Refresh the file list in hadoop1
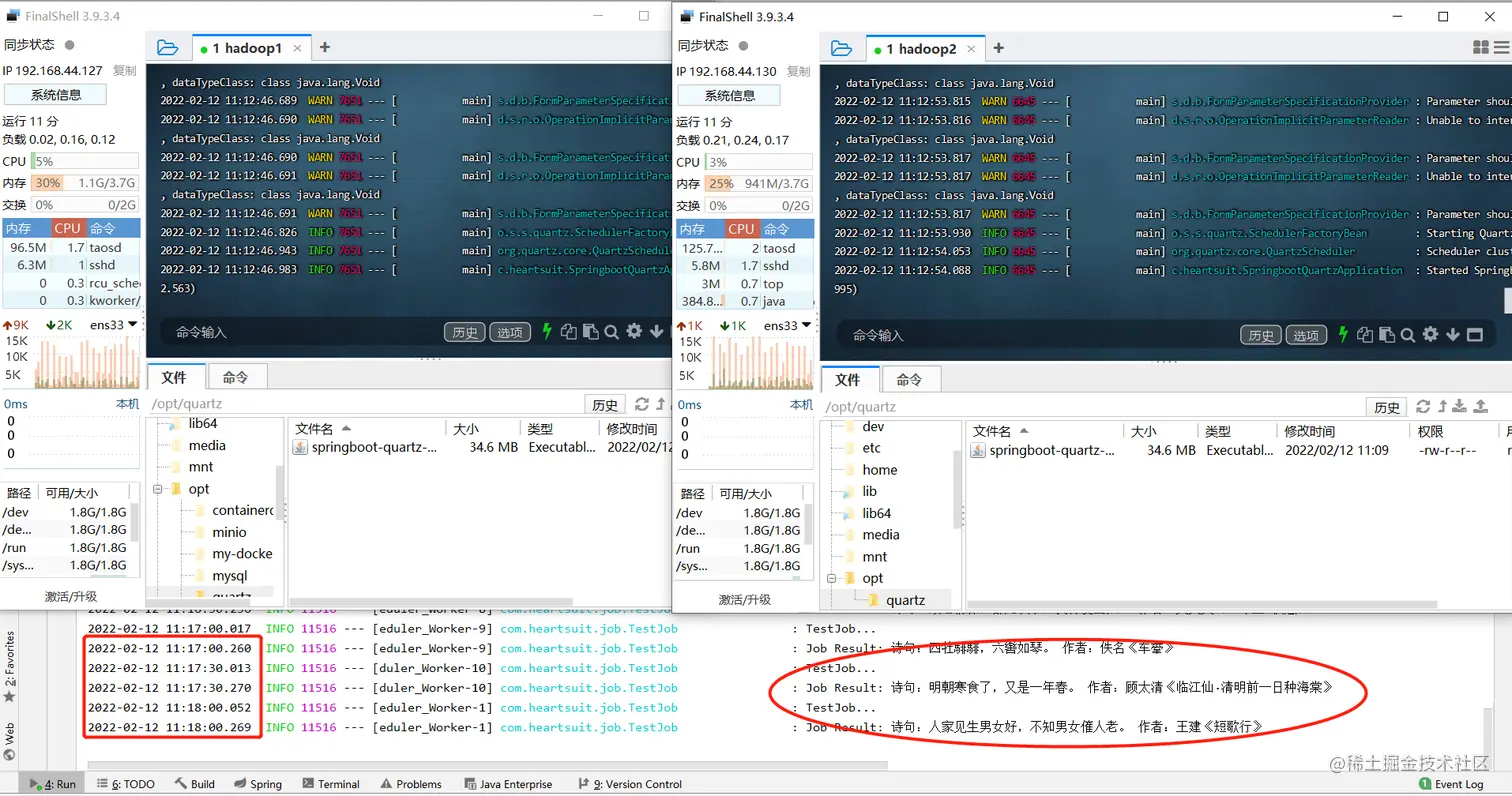Screen dimensions: 1512x796 tap(641, 404)
